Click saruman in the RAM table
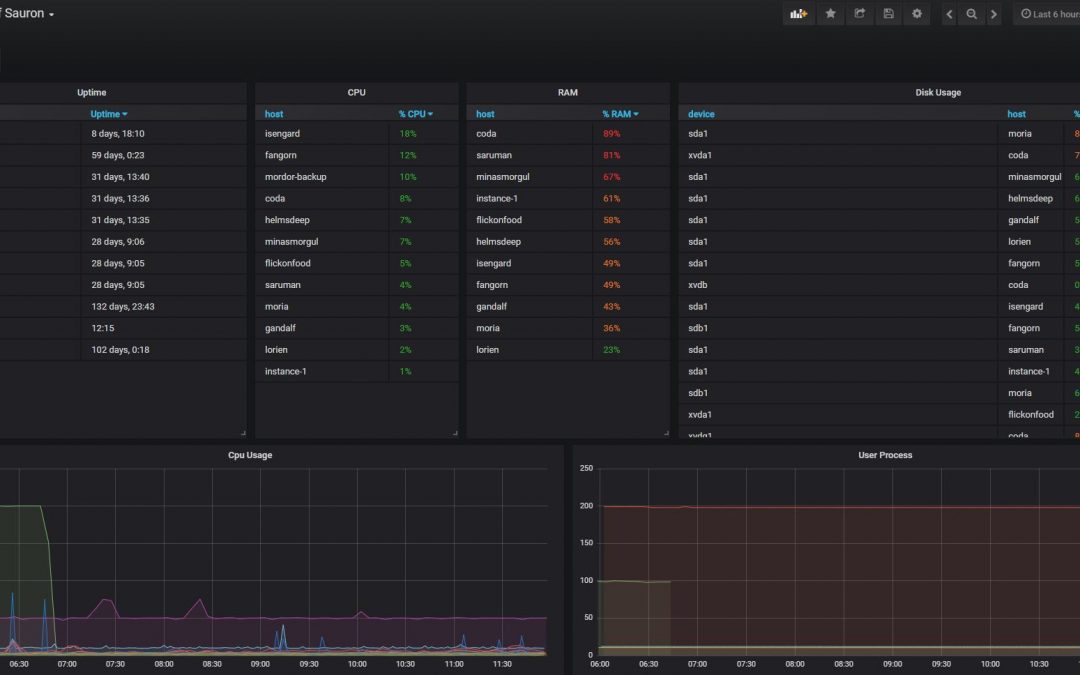This screenshot has width=1080, height=675. click(494, 155)
